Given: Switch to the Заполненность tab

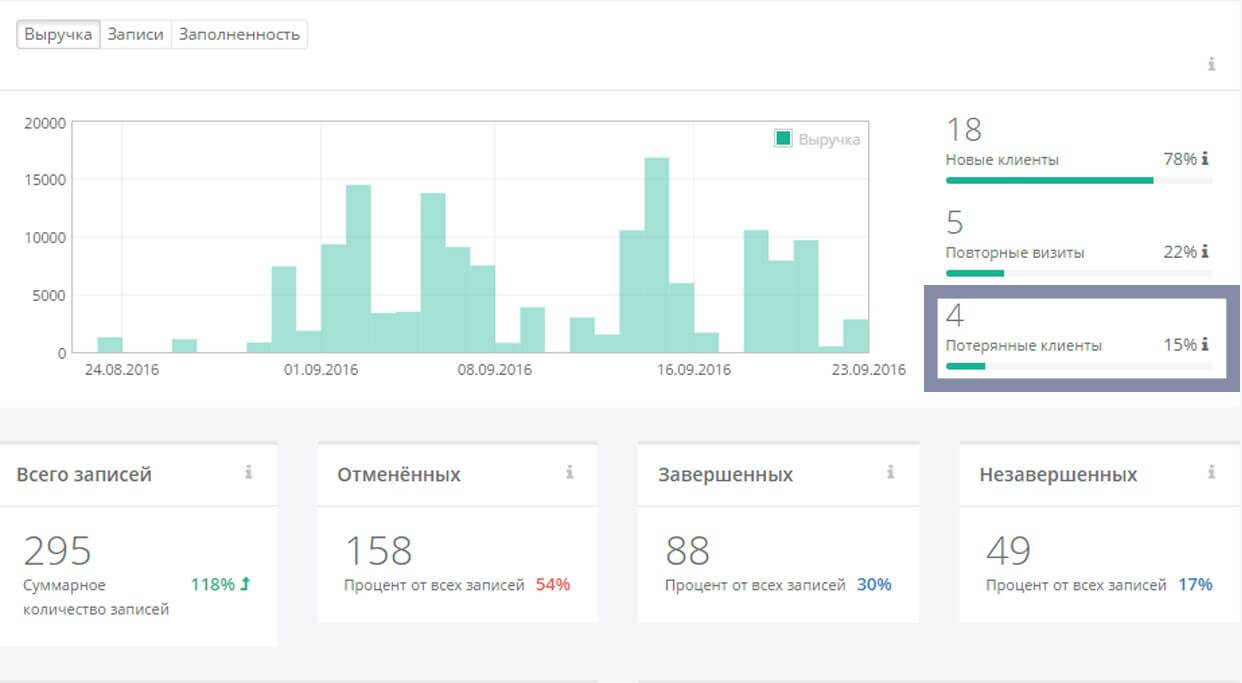Looking at the screenshot, I should pos(239,34).
